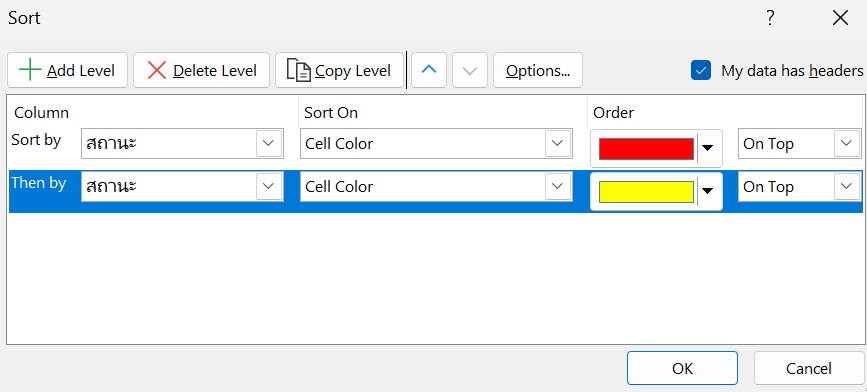Expand Sort On dropdown in Then by row
This screenshot has height=392, width=867.
tap(558, 187)
